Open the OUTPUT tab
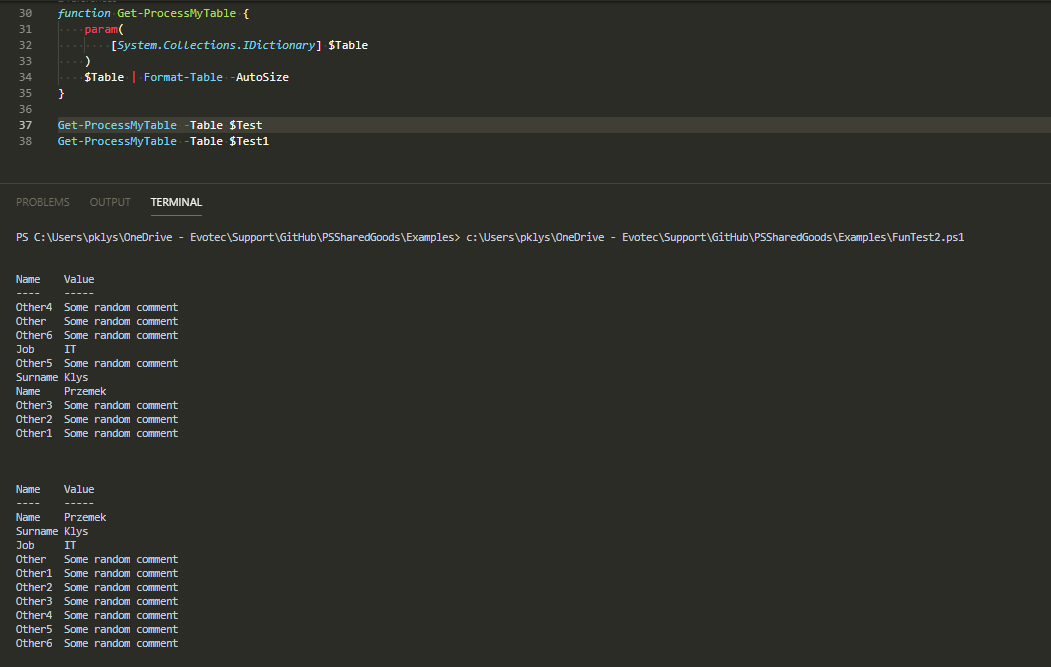 tap(109, 202)
